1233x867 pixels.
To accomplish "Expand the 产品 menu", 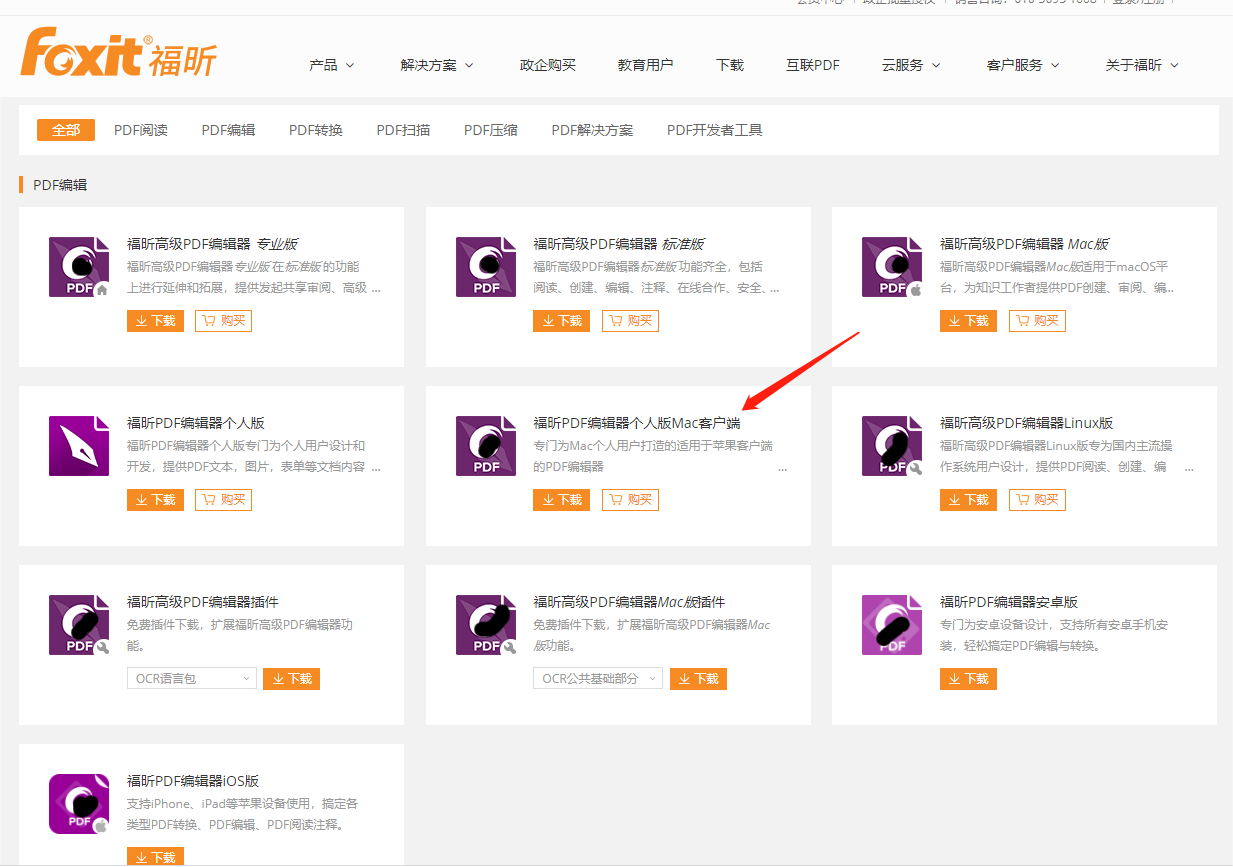I will tap(332, 65).
